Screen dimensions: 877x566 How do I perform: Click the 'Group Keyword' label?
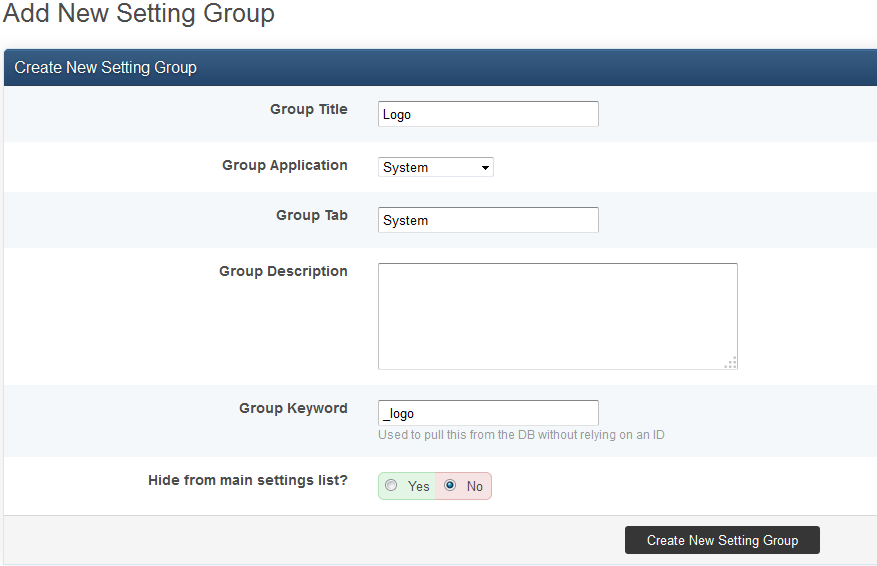pos(293,408)
